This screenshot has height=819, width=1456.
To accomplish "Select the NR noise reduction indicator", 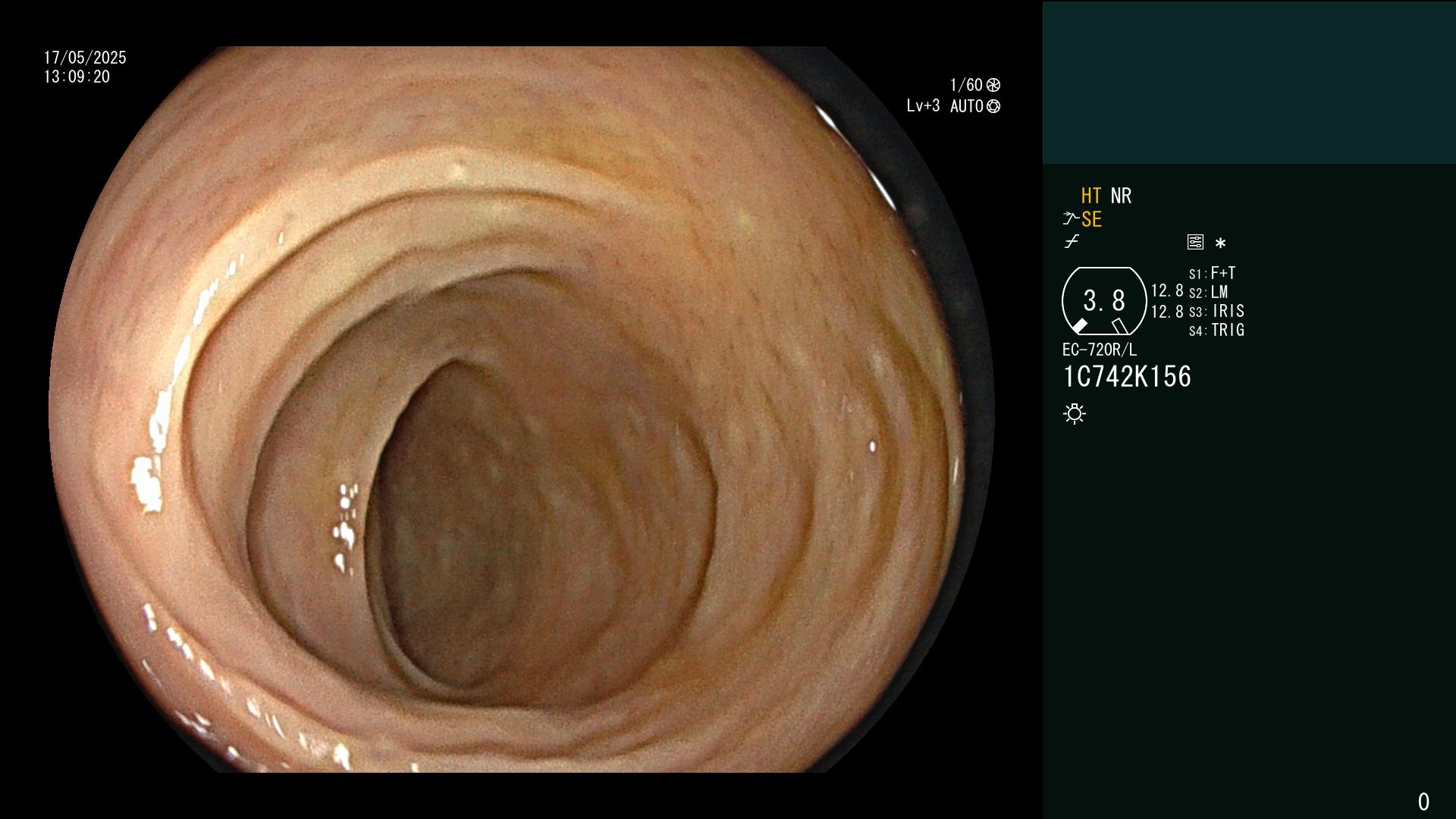I will click(1121, 196).
